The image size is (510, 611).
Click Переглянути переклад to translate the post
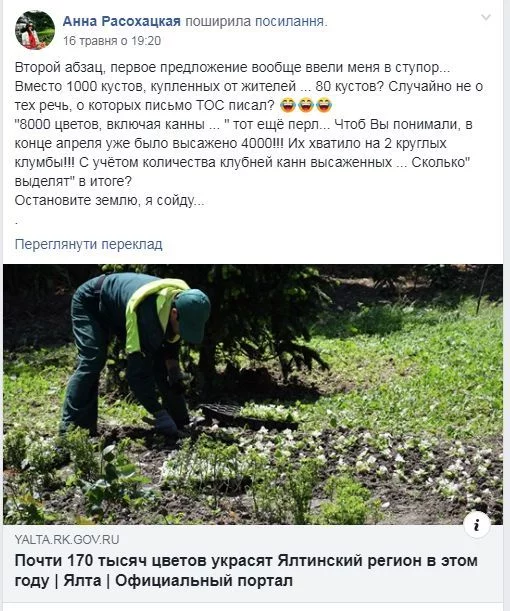coord(88,244)
